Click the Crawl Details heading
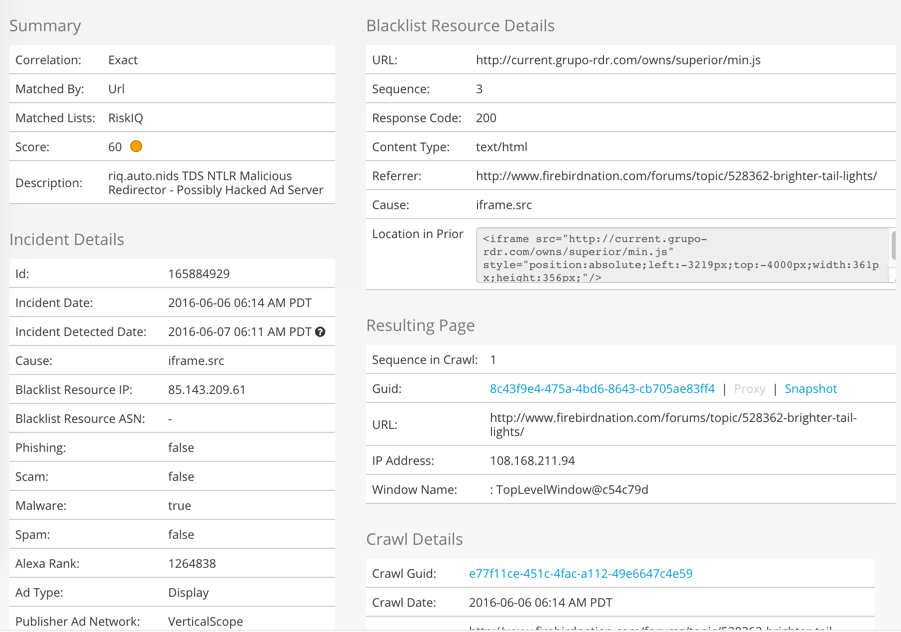 coord(414,539)
